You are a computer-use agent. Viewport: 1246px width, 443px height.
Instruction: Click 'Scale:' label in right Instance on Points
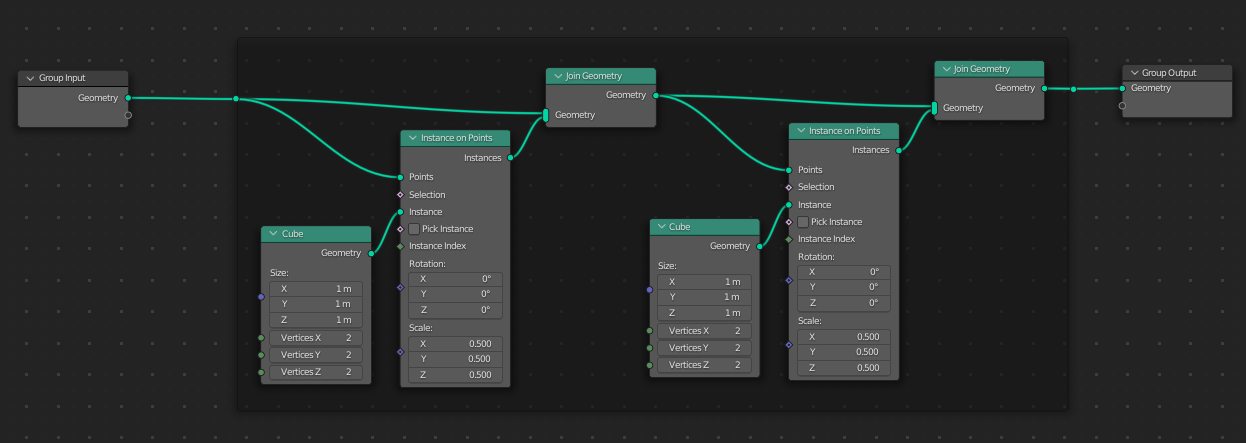click(810, 321)
